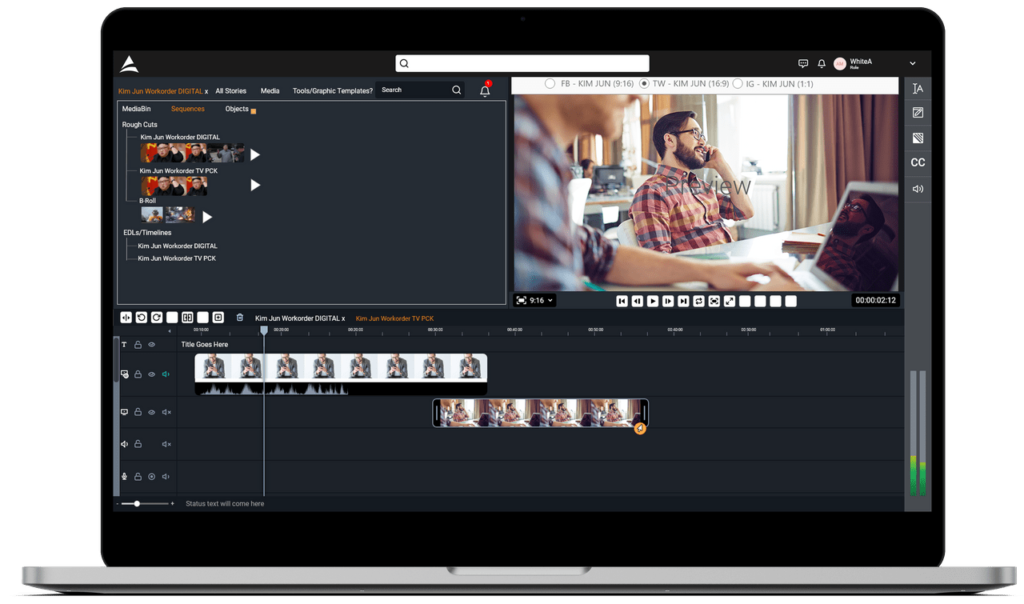Click the notification bell with red badge
Image resolution: width=1024 pixels, height=604 pixels.
(485, 90)
